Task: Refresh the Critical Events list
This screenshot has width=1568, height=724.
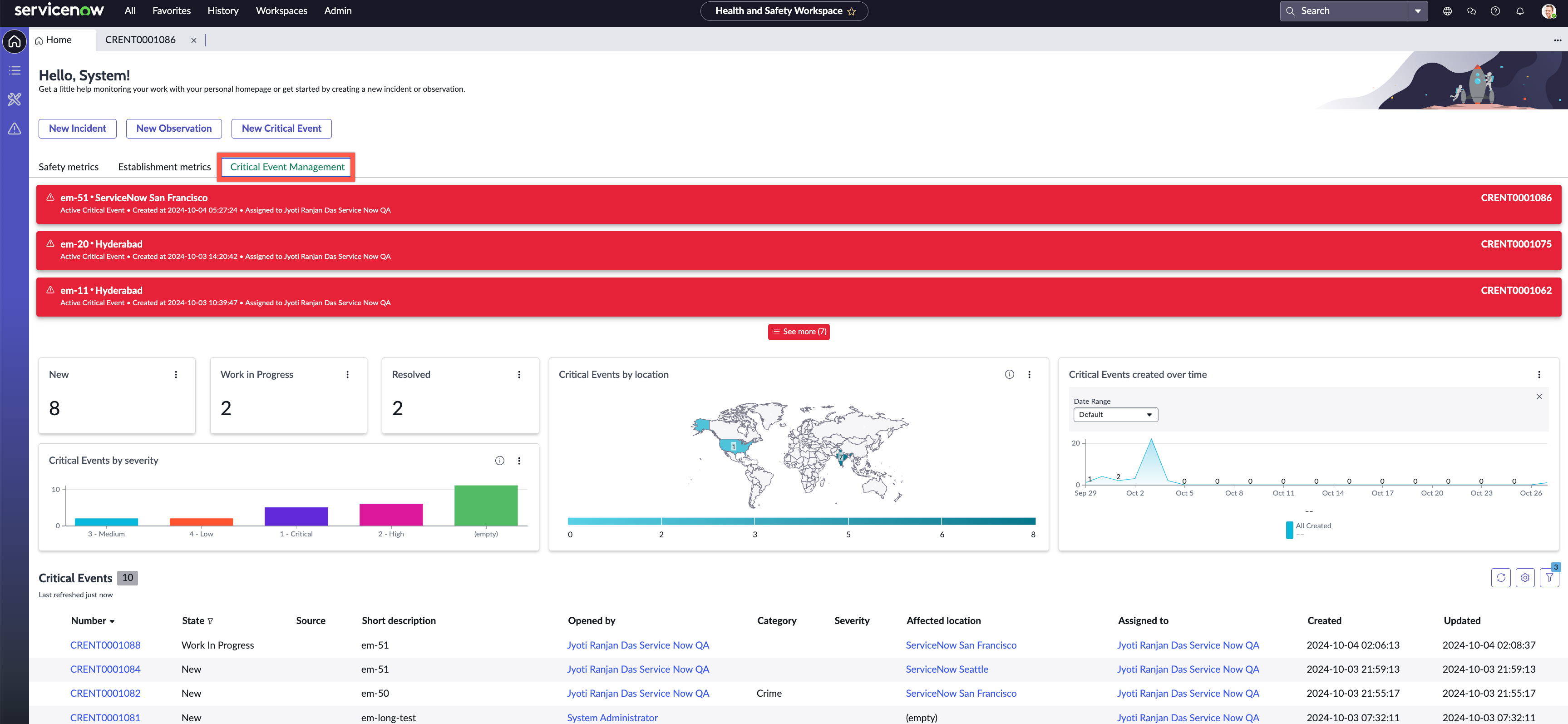Action: click(x=1501, y=577)
